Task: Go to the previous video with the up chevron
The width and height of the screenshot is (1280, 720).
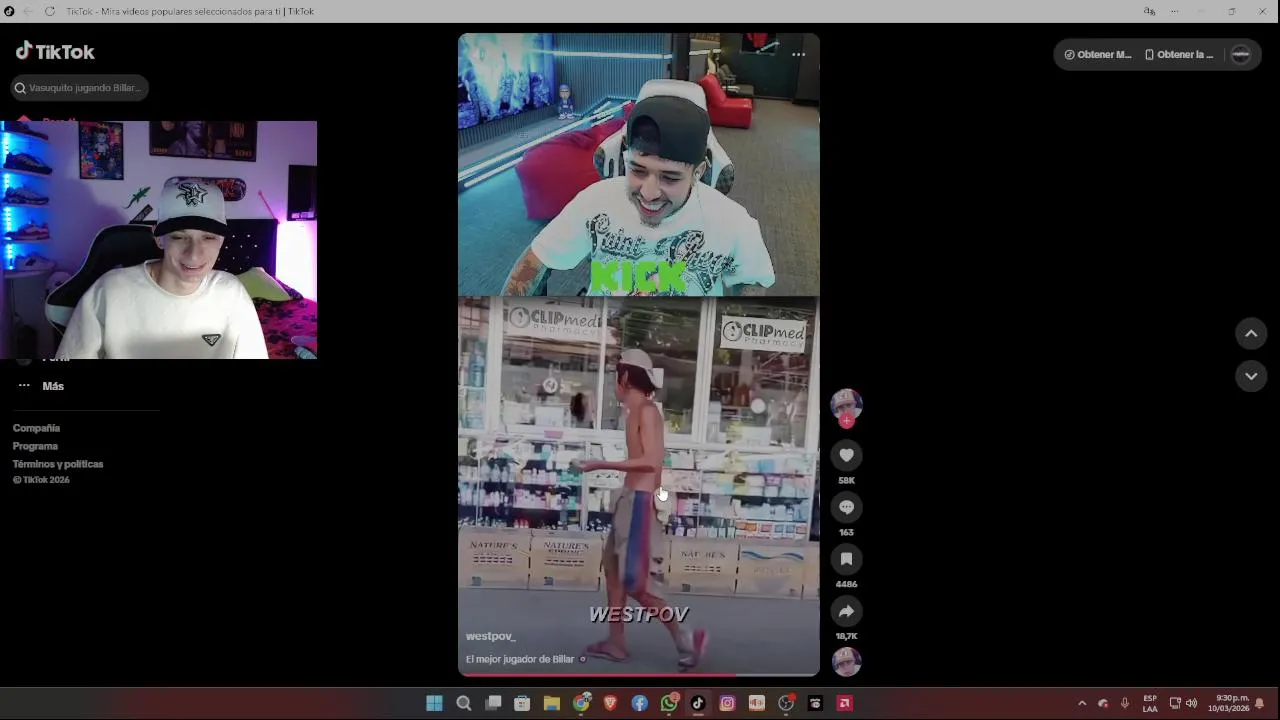Action: pos(1251,334)
